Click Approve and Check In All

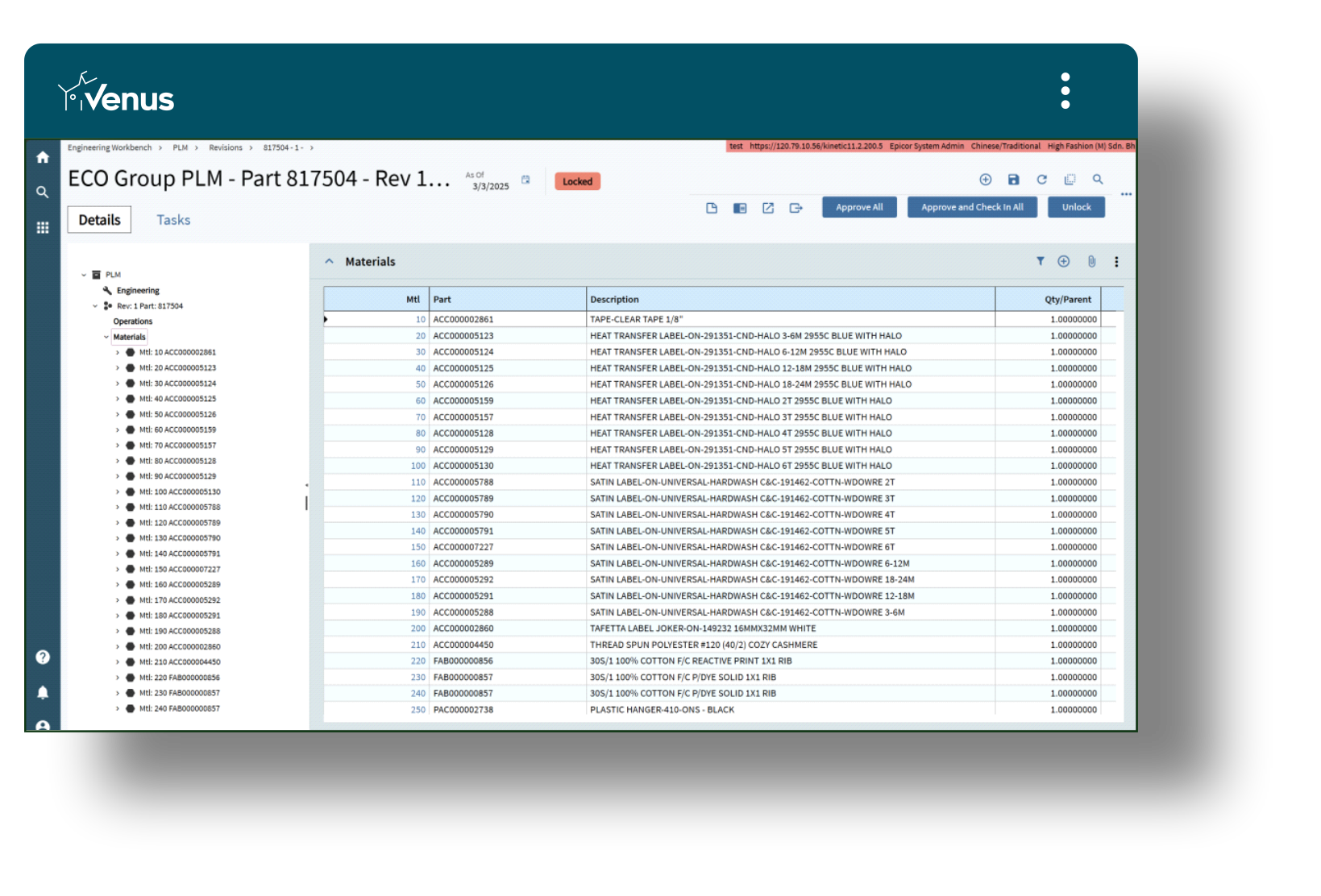(972, 206)
